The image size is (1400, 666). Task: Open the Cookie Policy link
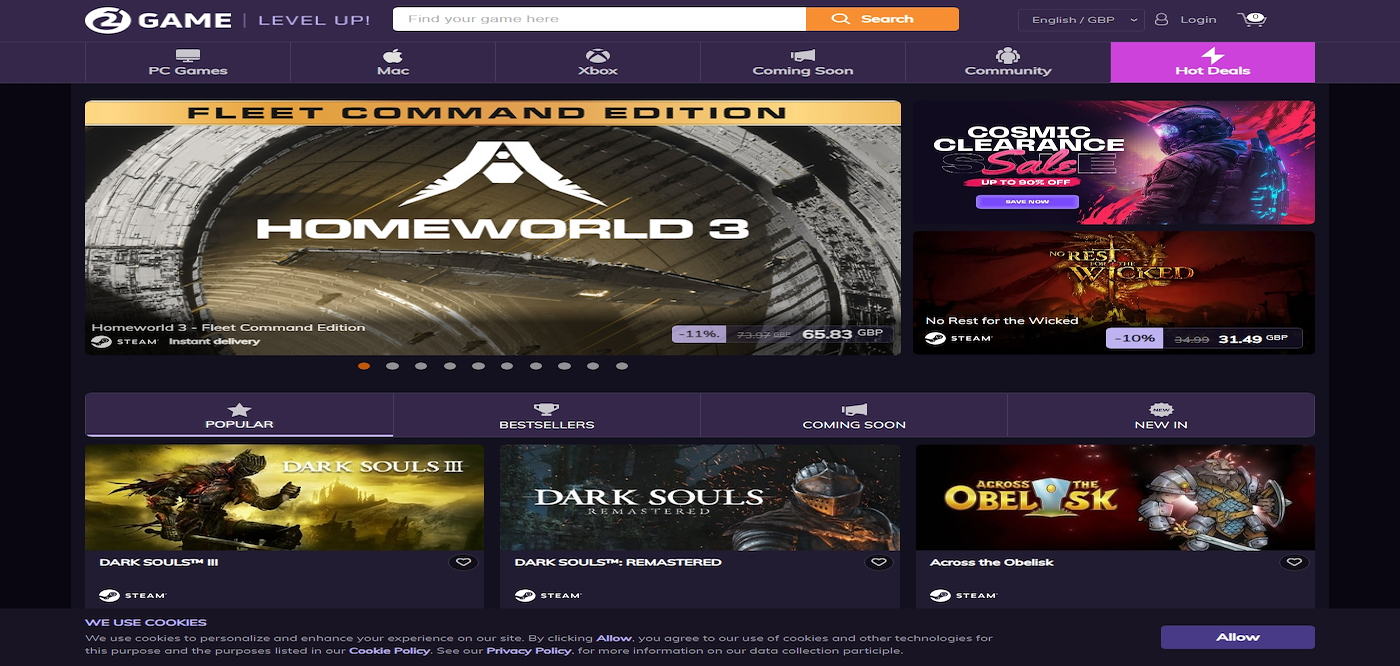[389, 651]
